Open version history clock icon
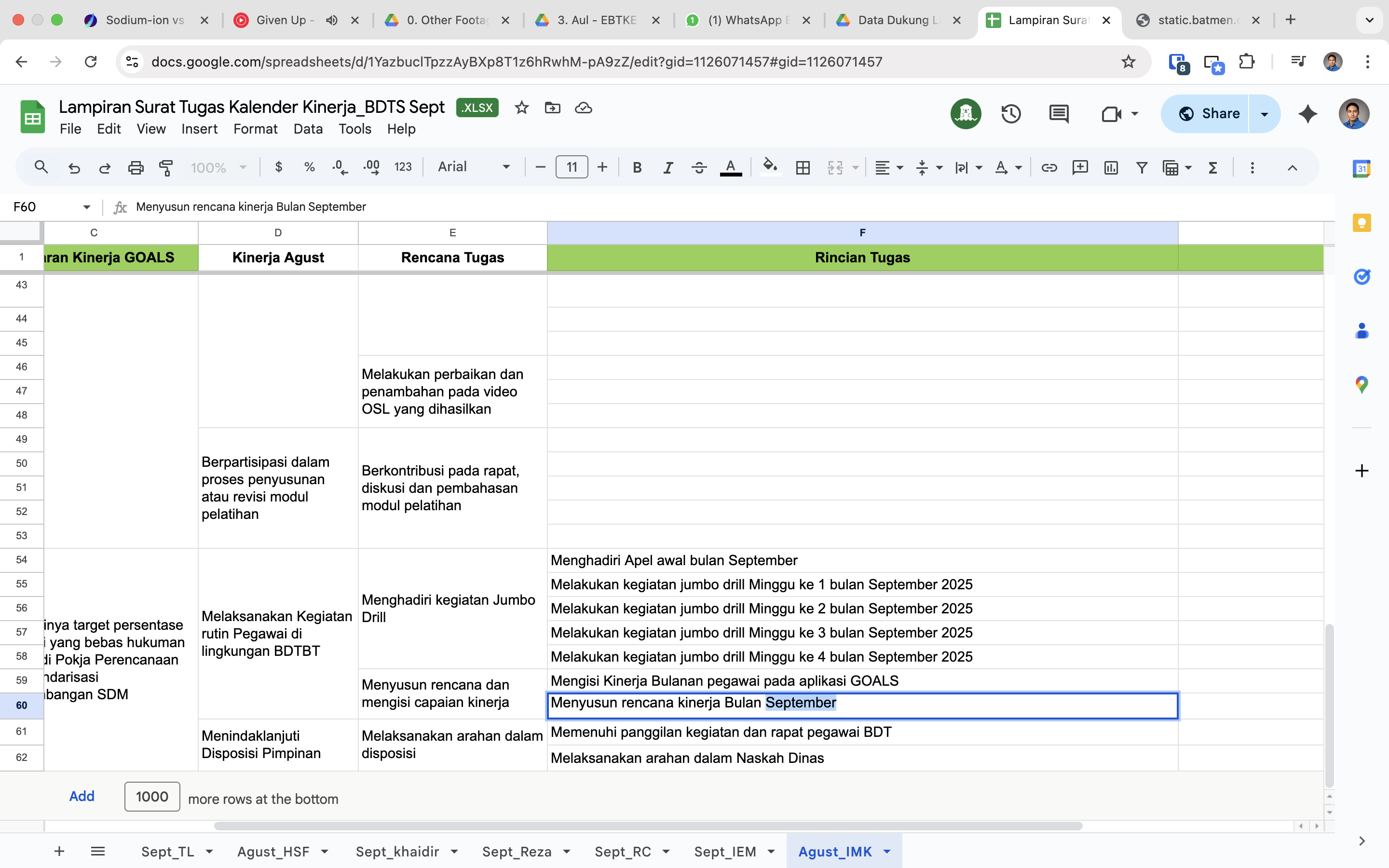1389x868 pixels. 1011,114
